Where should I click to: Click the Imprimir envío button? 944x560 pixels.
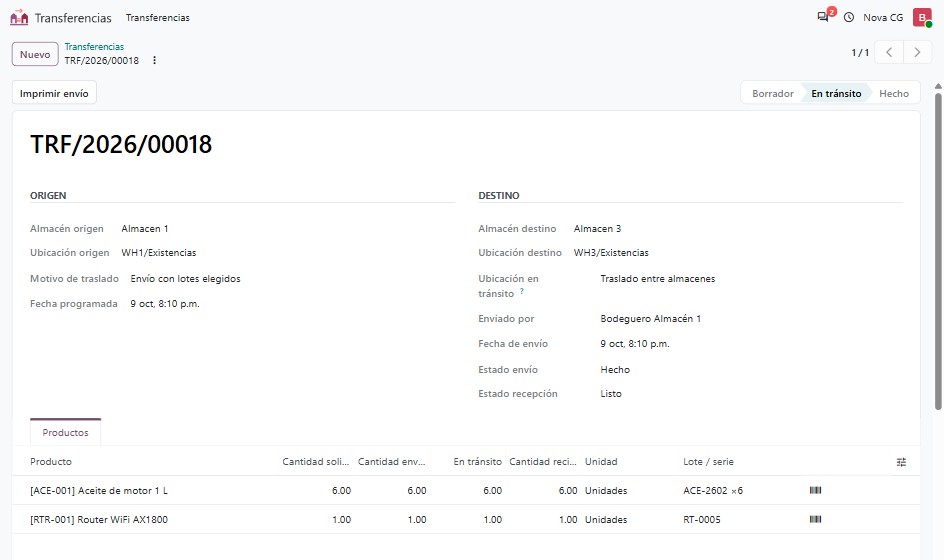point(54,93)
